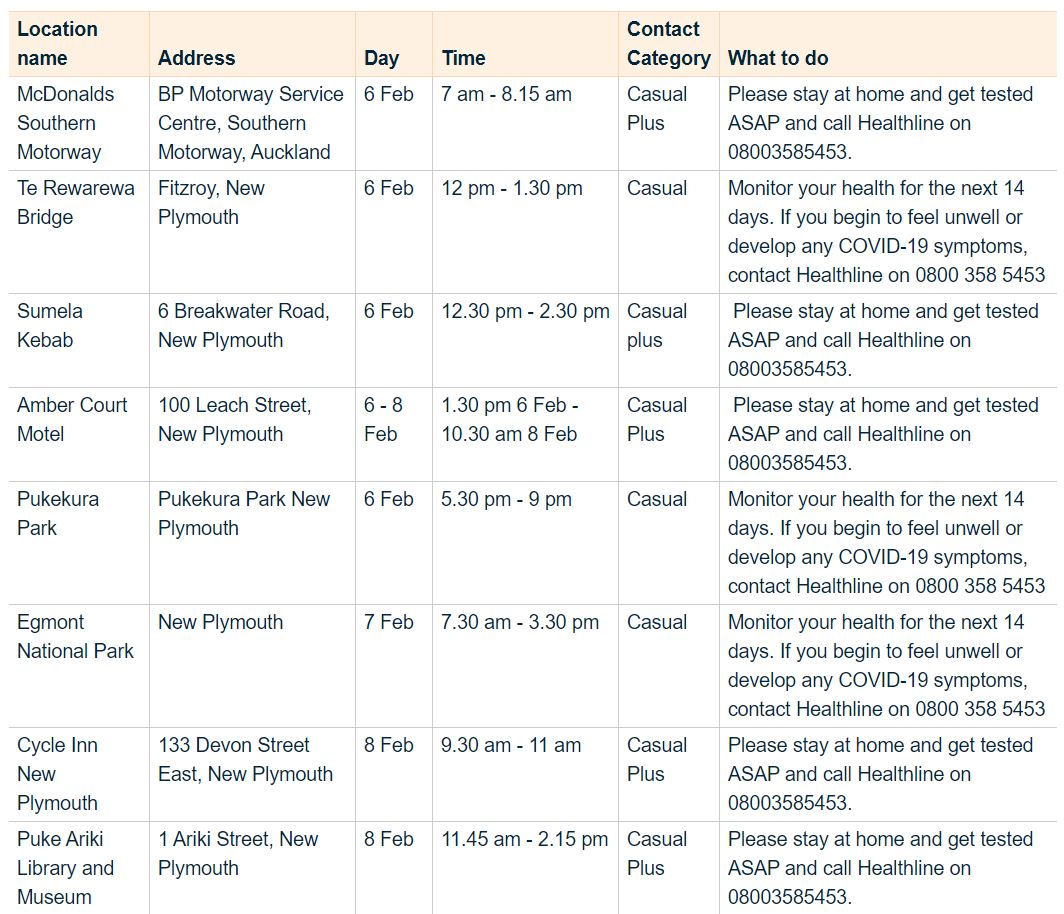The image size is (1064, 914).
Task: Select the Sumela Kebab location cell
Action: pos(50,325)
